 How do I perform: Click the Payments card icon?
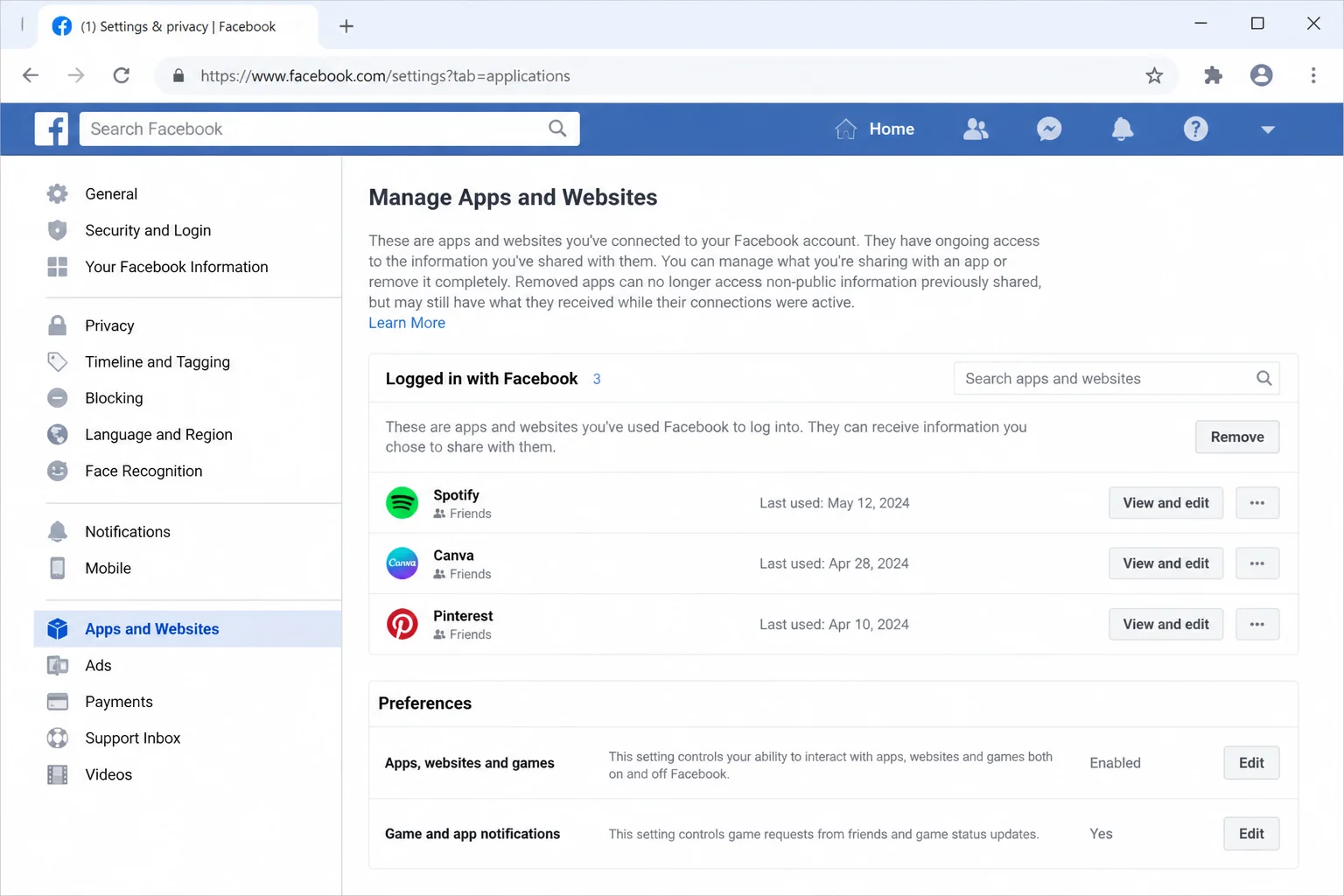(x=58, y=702)
